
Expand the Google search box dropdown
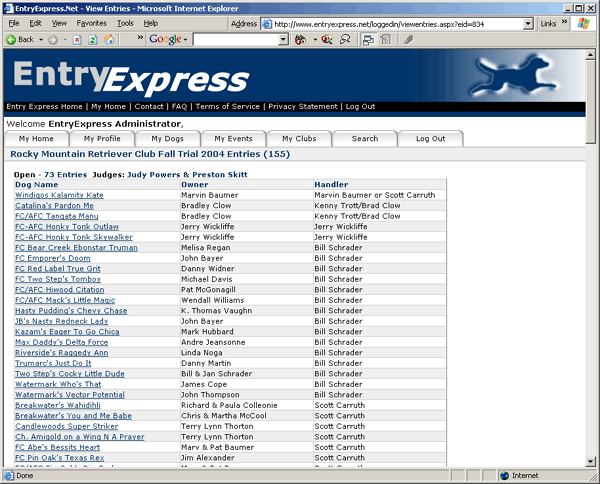283,40
